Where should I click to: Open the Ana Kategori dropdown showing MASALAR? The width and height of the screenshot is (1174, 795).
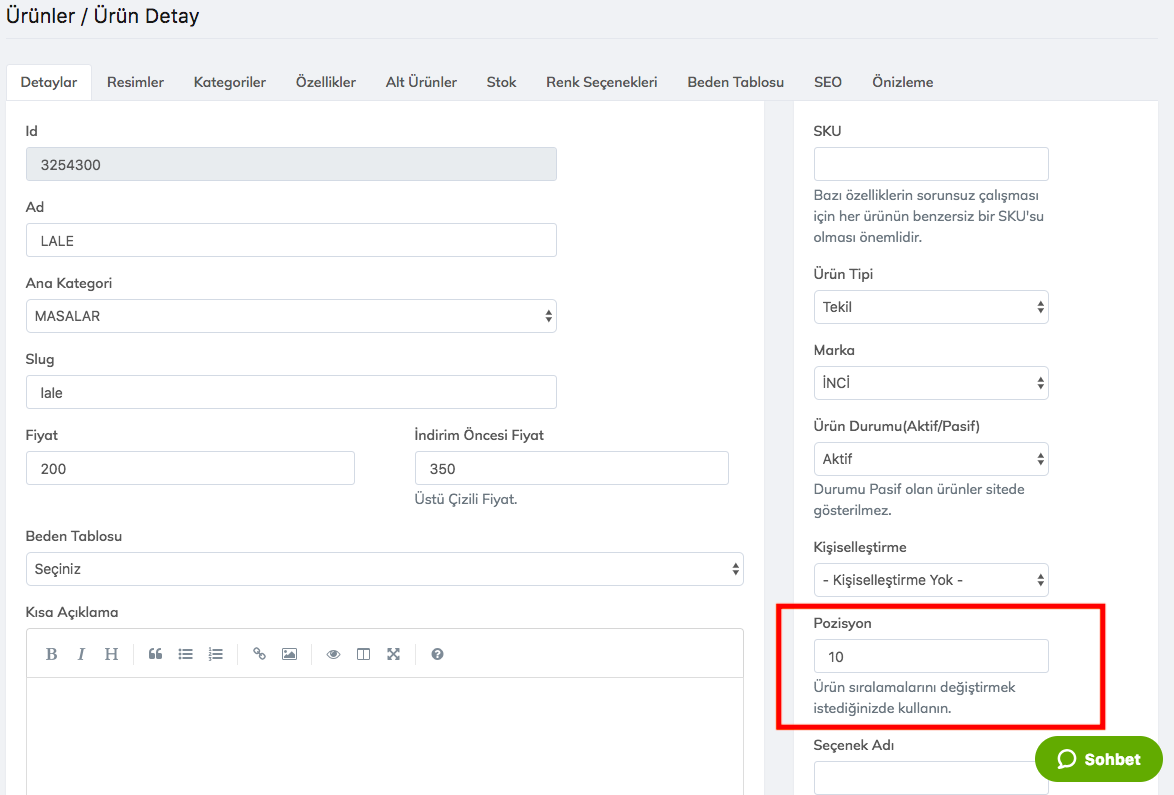pyautogui.click(x=290, y=316)
